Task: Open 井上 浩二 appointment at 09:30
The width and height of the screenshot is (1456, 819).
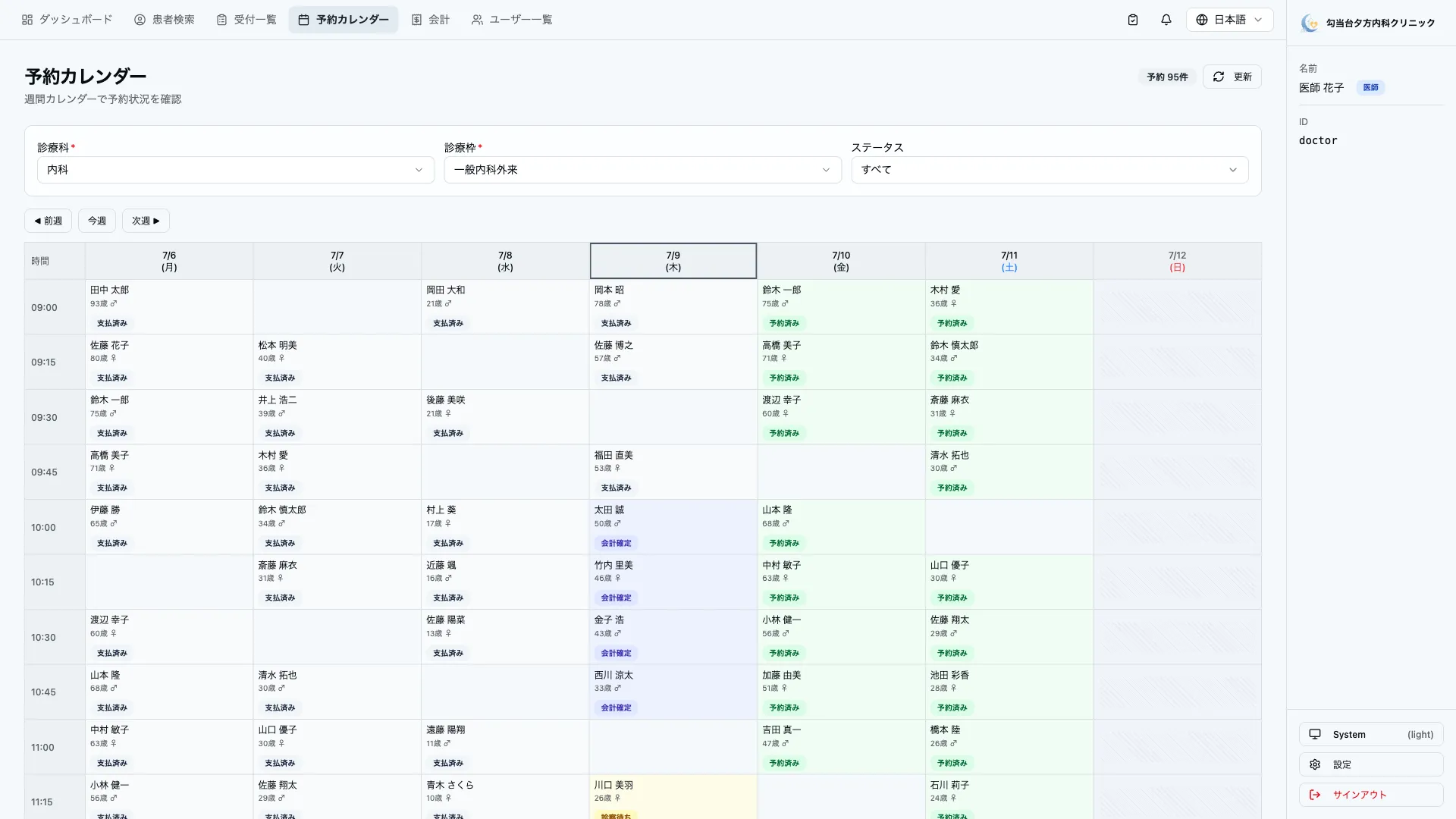Action: pyautogui.click(x=337, y=417)
